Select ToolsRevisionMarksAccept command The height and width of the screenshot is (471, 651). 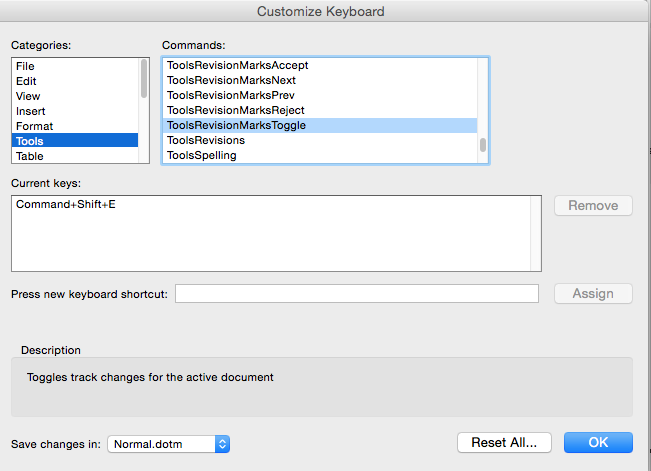point(320,65)
